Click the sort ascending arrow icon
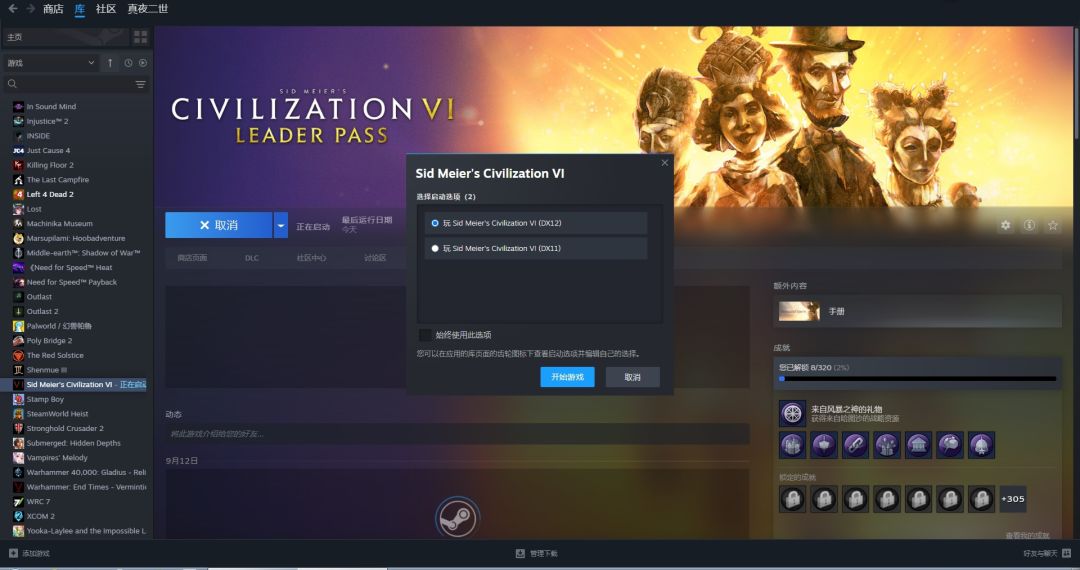 pos(110,63)
